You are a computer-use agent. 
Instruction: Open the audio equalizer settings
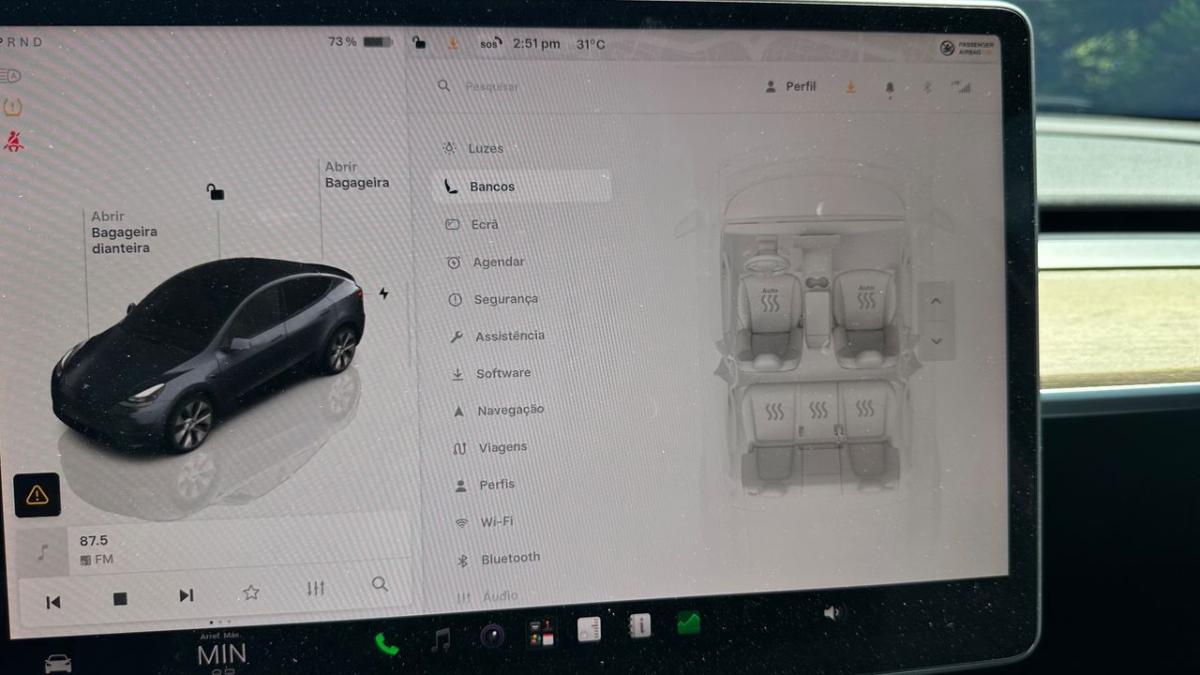315,588
